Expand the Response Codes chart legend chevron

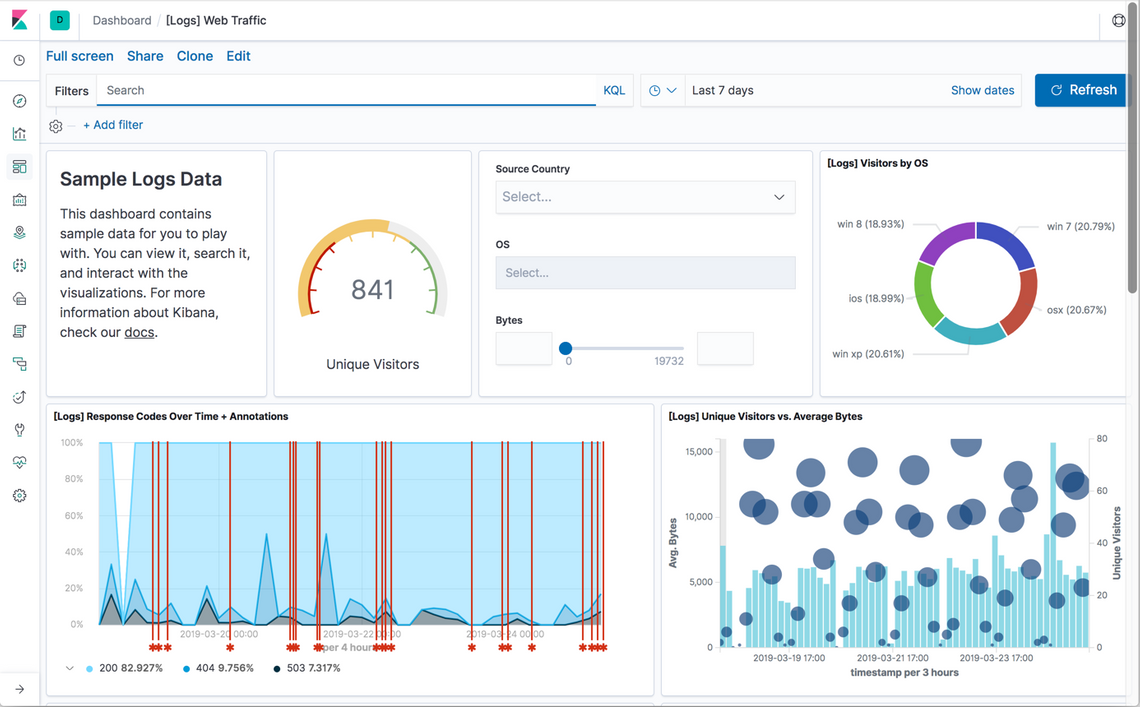68,668
